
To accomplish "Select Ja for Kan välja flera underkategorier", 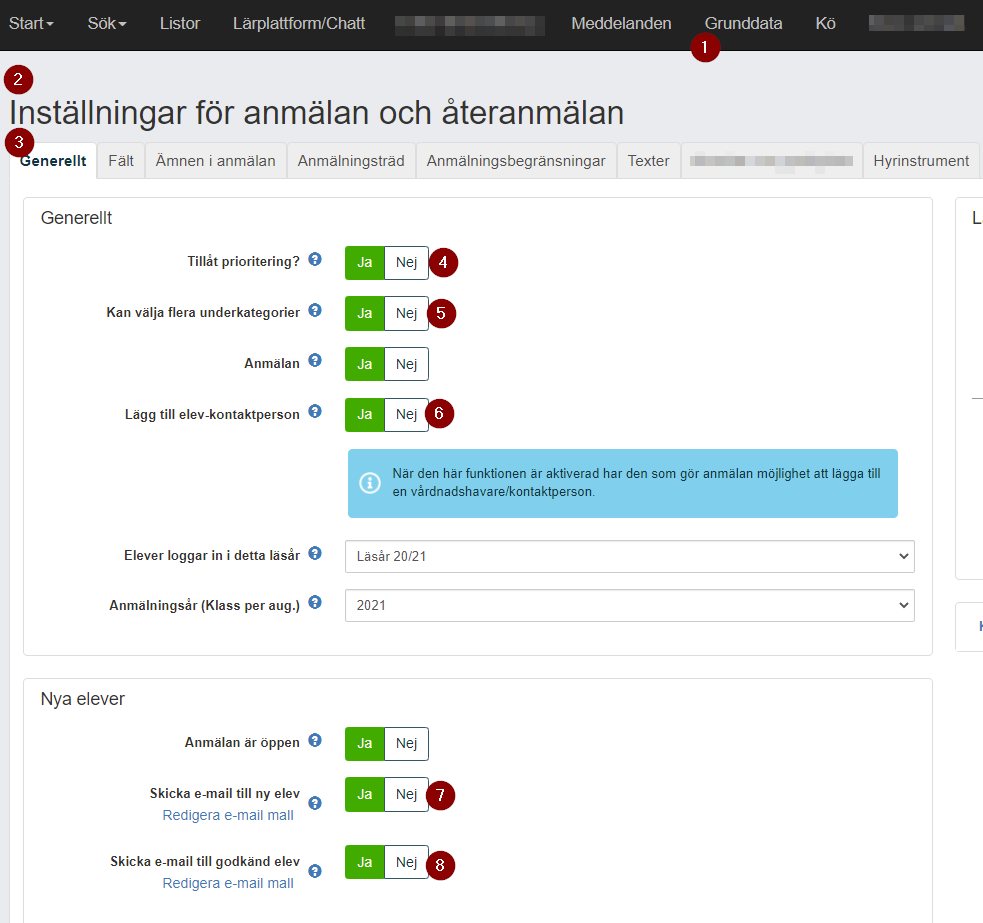I will point(365,314).
